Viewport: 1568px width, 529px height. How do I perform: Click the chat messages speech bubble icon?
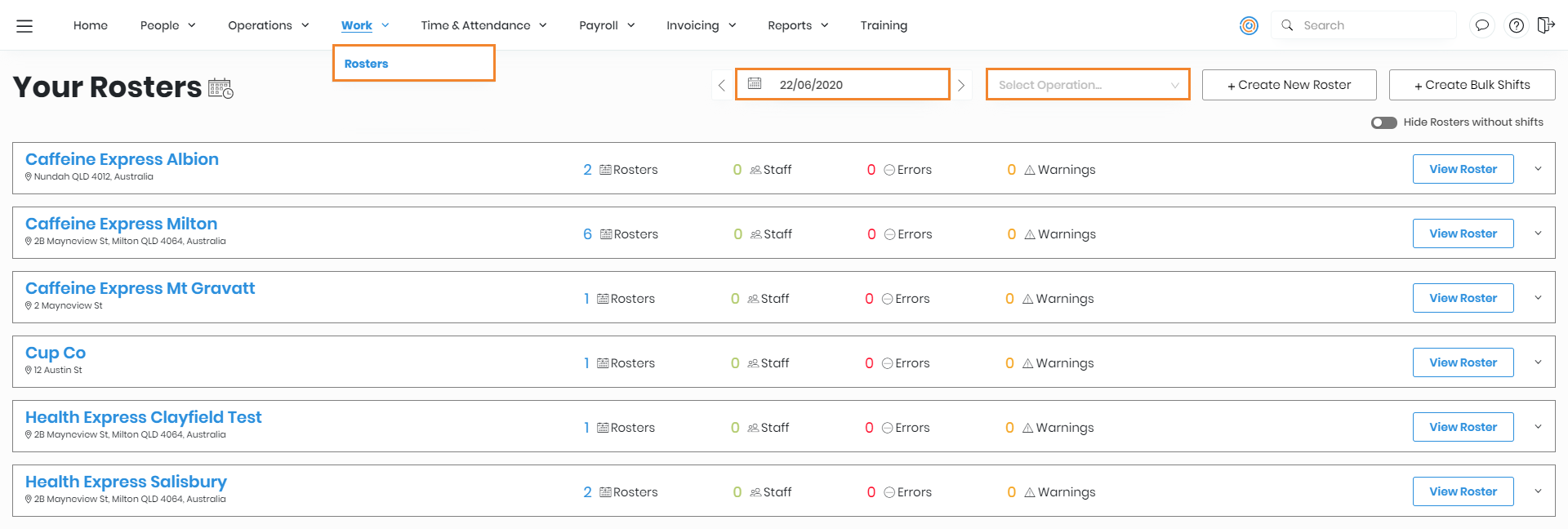(1481, 25)
